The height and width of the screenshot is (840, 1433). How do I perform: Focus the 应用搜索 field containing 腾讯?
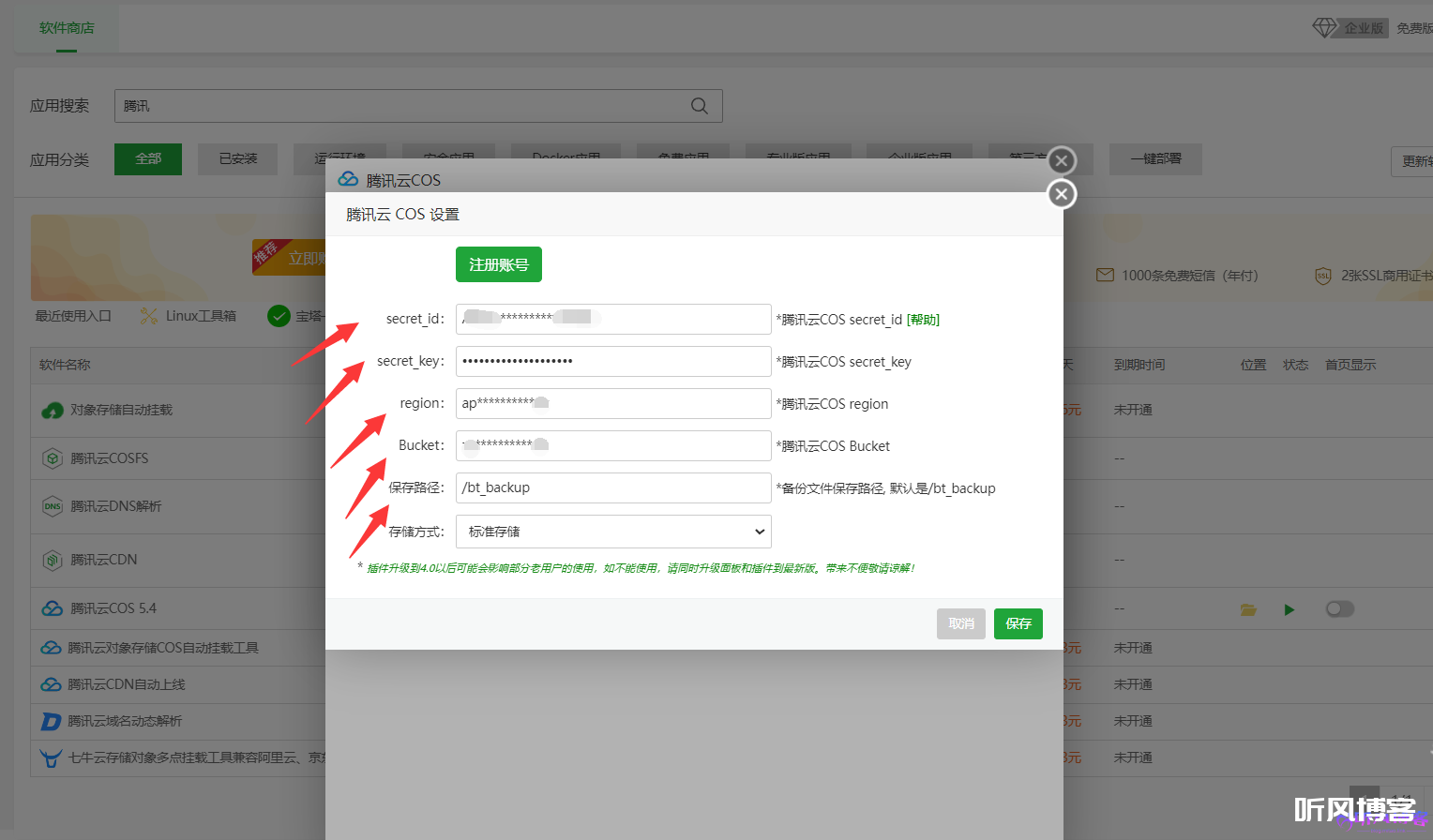418,106
